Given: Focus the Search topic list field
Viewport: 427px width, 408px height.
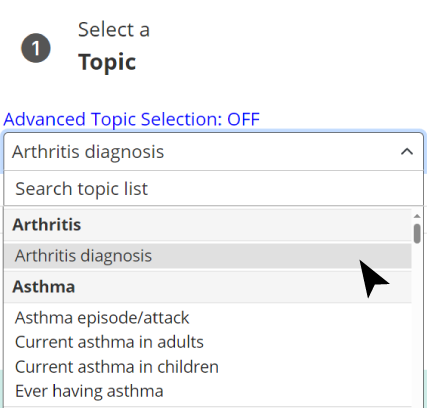Looking at the screenshot, I should coord(213,189).
